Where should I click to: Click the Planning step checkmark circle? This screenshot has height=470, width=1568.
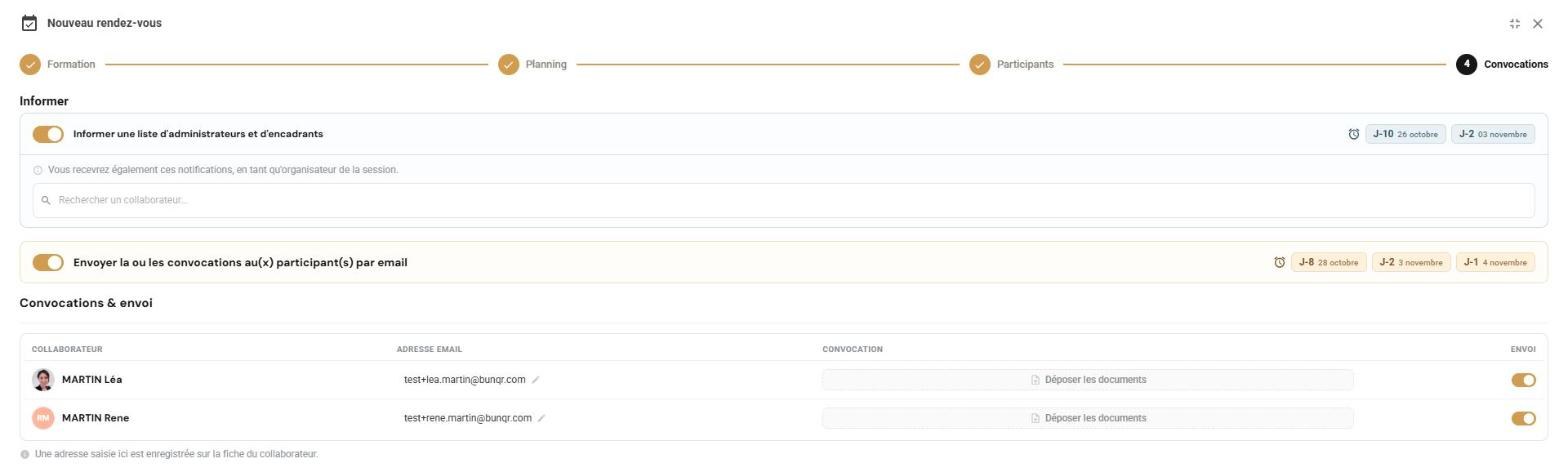509,64
